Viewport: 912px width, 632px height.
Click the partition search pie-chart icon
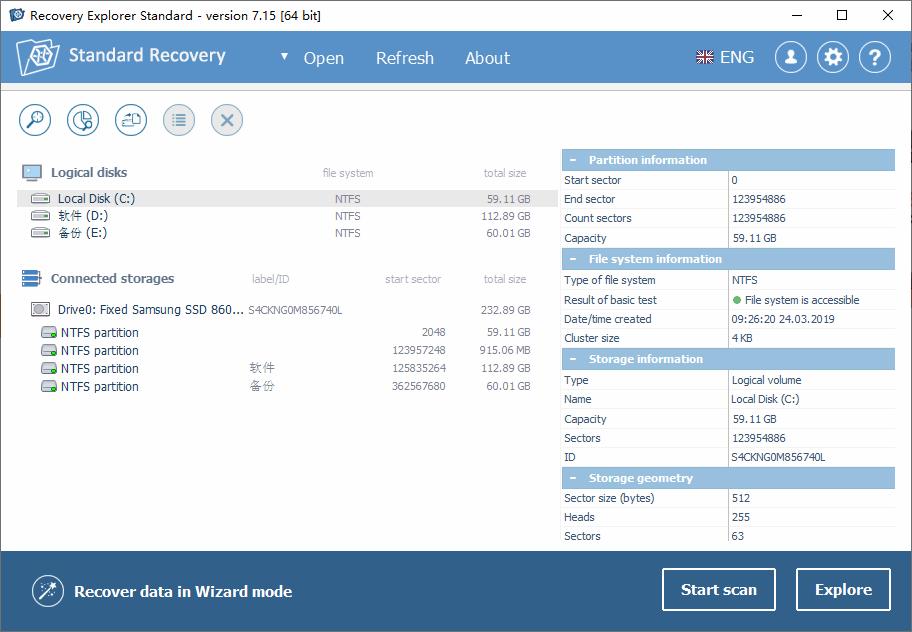coord(83,120)
